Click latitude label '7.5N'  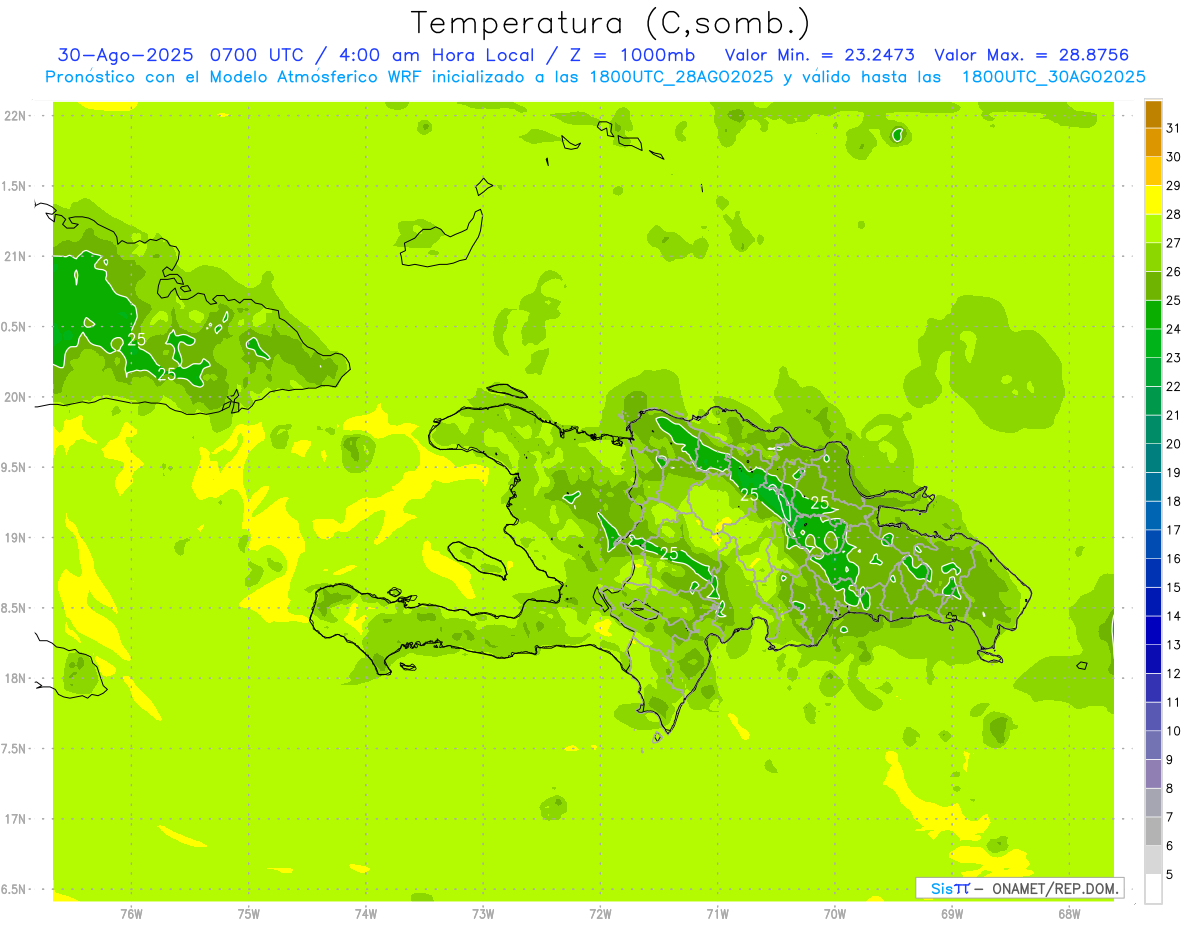click(14, 750)
